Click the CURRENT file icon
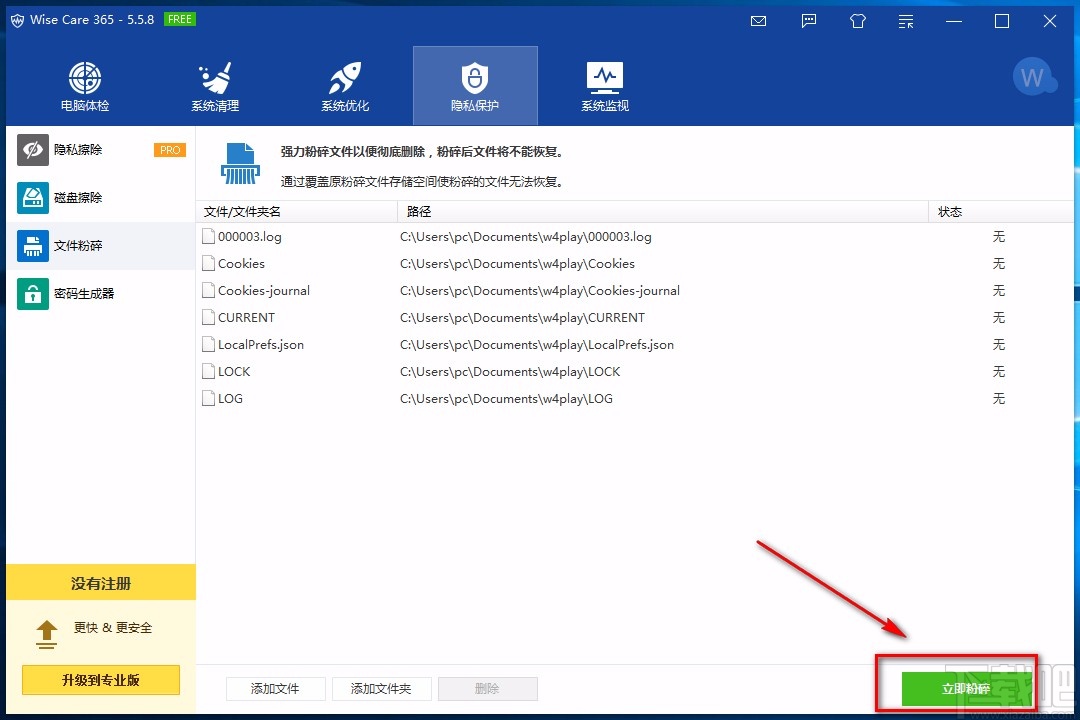This screenshot has height=720, width=1080. tap(208, 318)
